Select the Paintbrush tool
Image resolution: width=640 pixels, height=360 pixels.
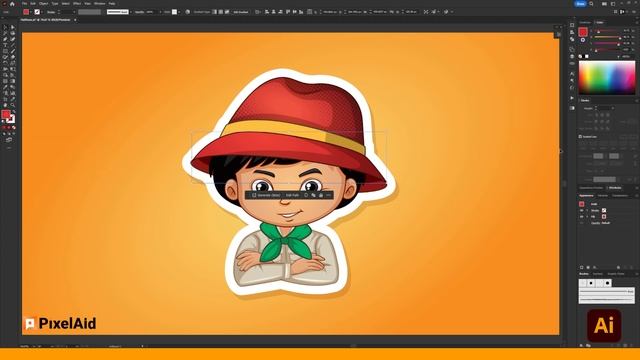[x=13, y=51]
